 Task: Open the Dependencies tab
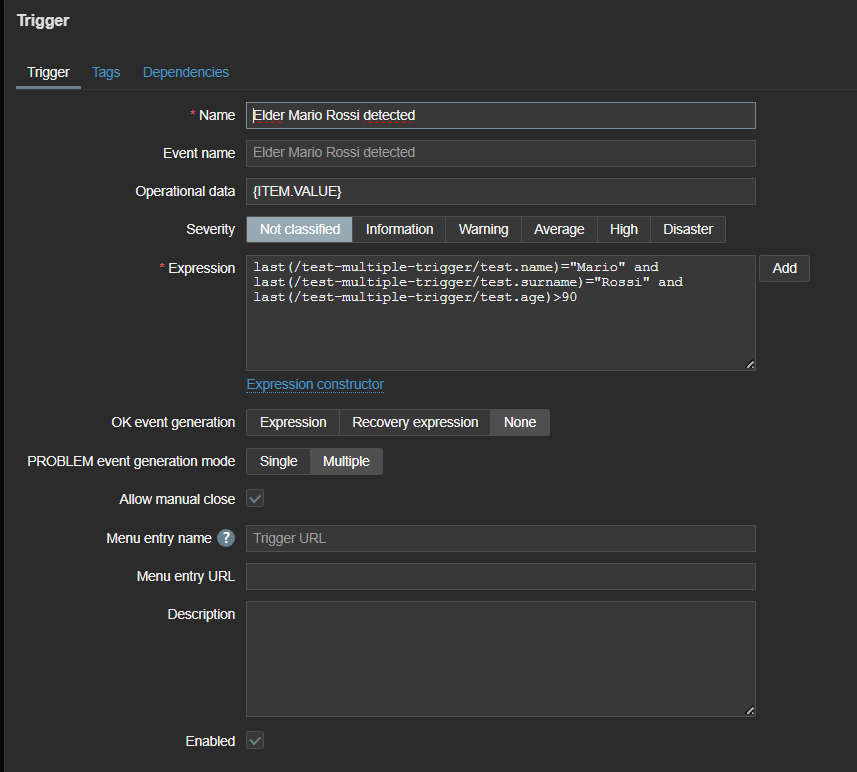click(x=186, y=72)
